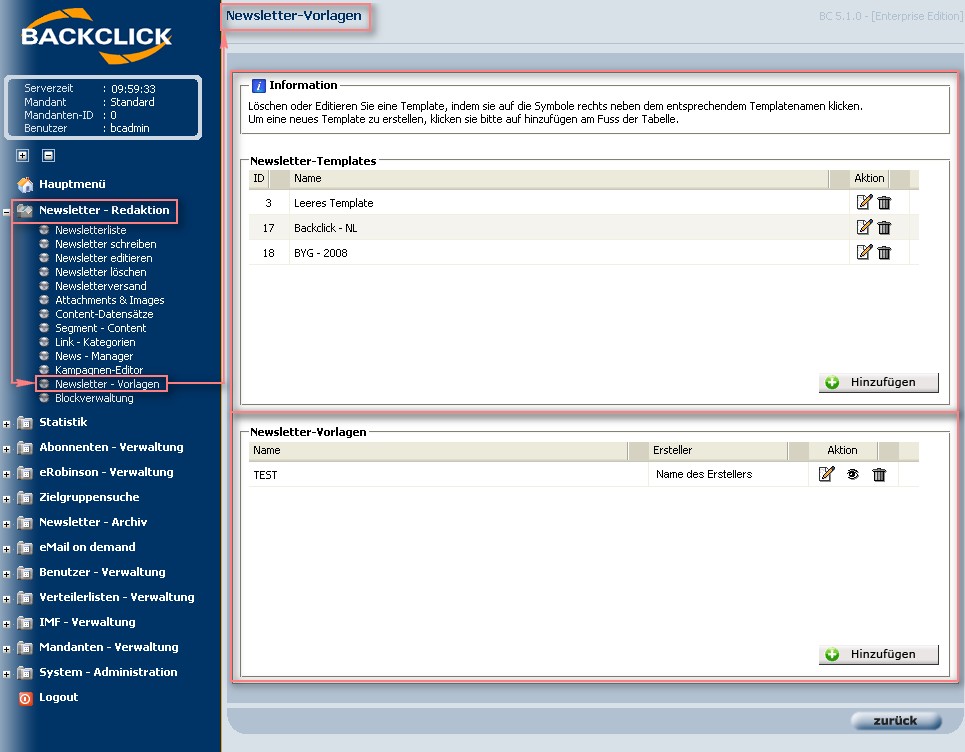Go to Hauptmenü
The height and width of the screenshot is (752, 965).
[72, 184]
